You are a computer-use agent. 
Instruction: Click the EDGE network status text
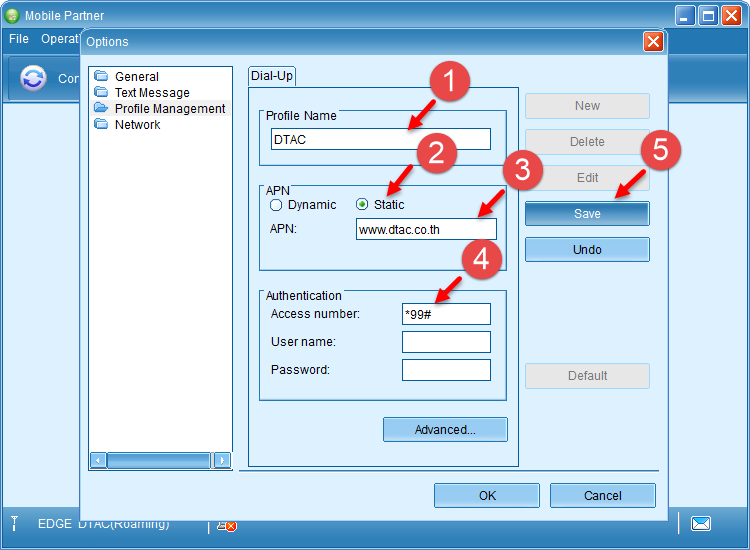click(55, 524)
